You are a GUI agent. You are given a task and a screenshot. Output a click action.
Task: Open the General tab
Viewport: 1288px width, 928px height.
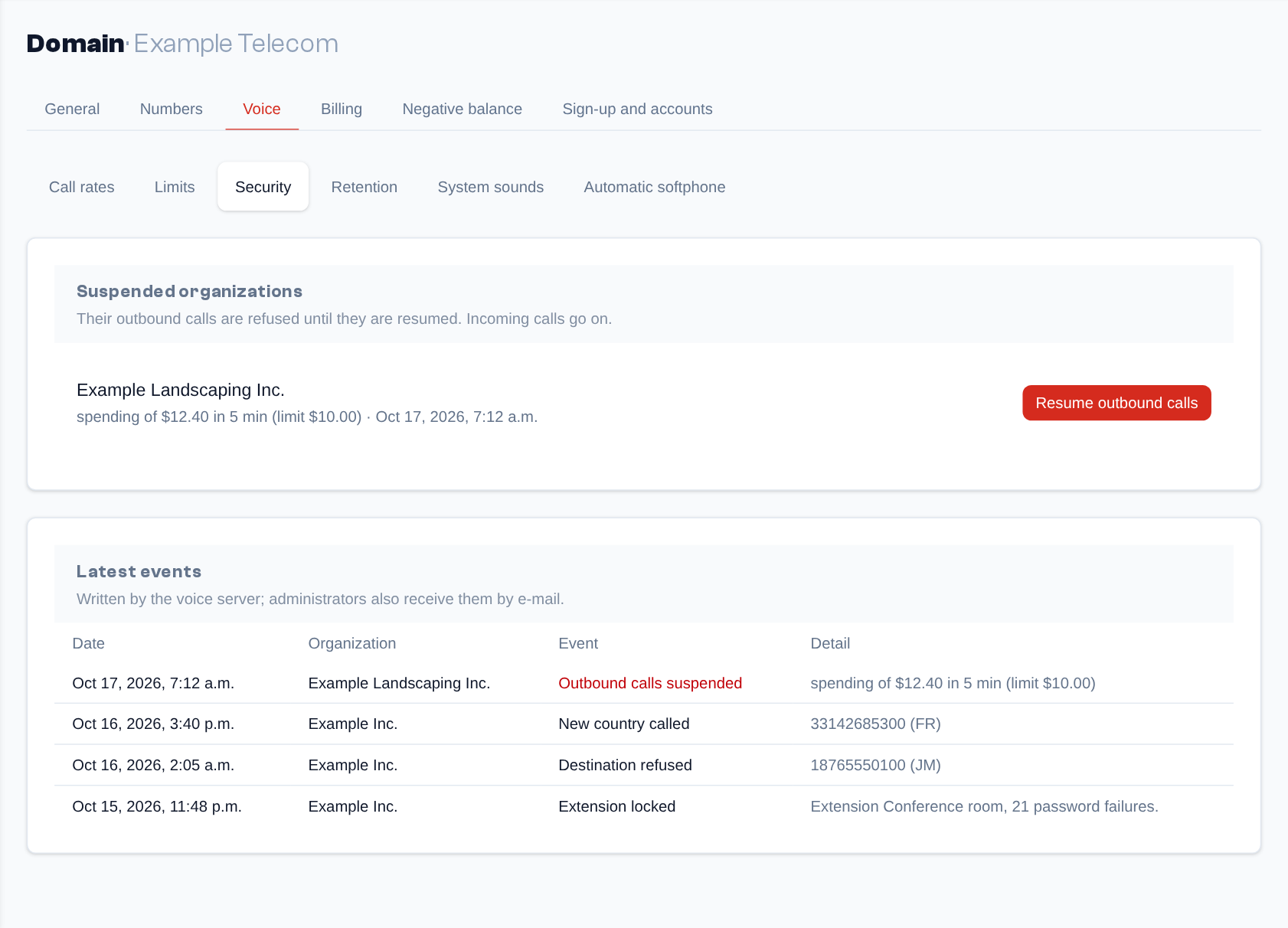point(72,109)
